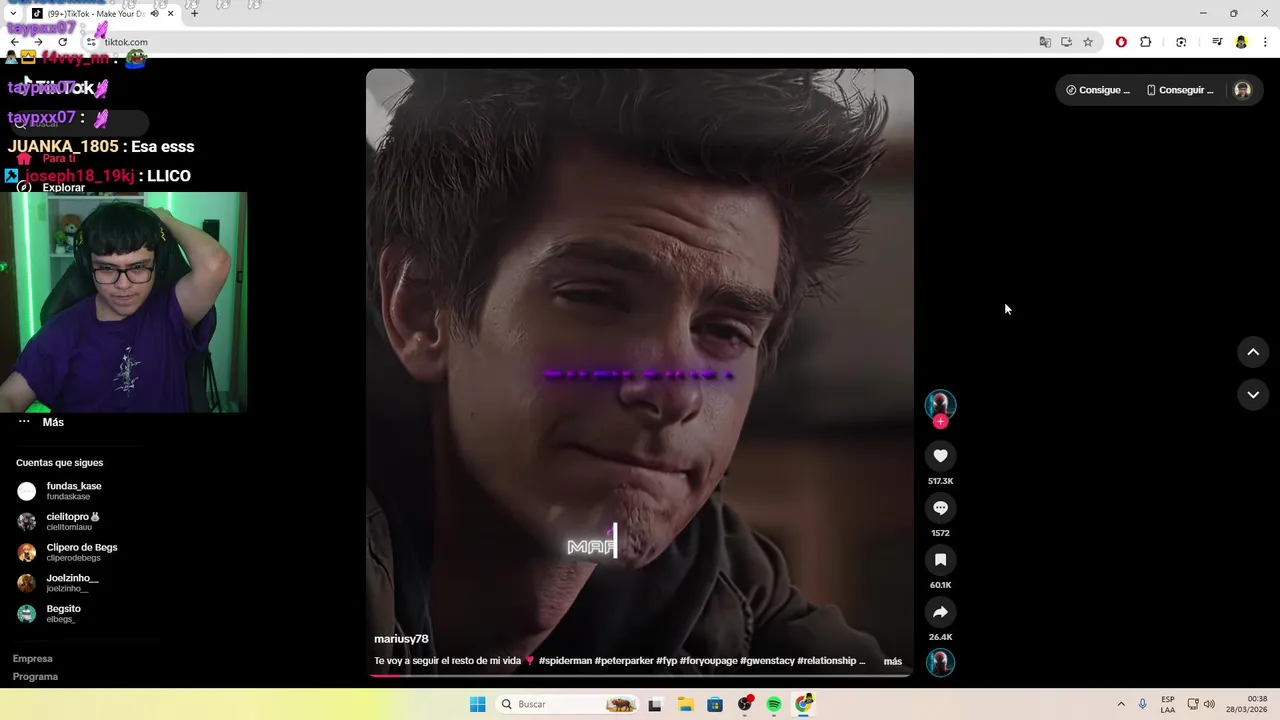Go to the previous video with up chevron
This screenshot has height=720, width=1280.
coord(1253,352)
